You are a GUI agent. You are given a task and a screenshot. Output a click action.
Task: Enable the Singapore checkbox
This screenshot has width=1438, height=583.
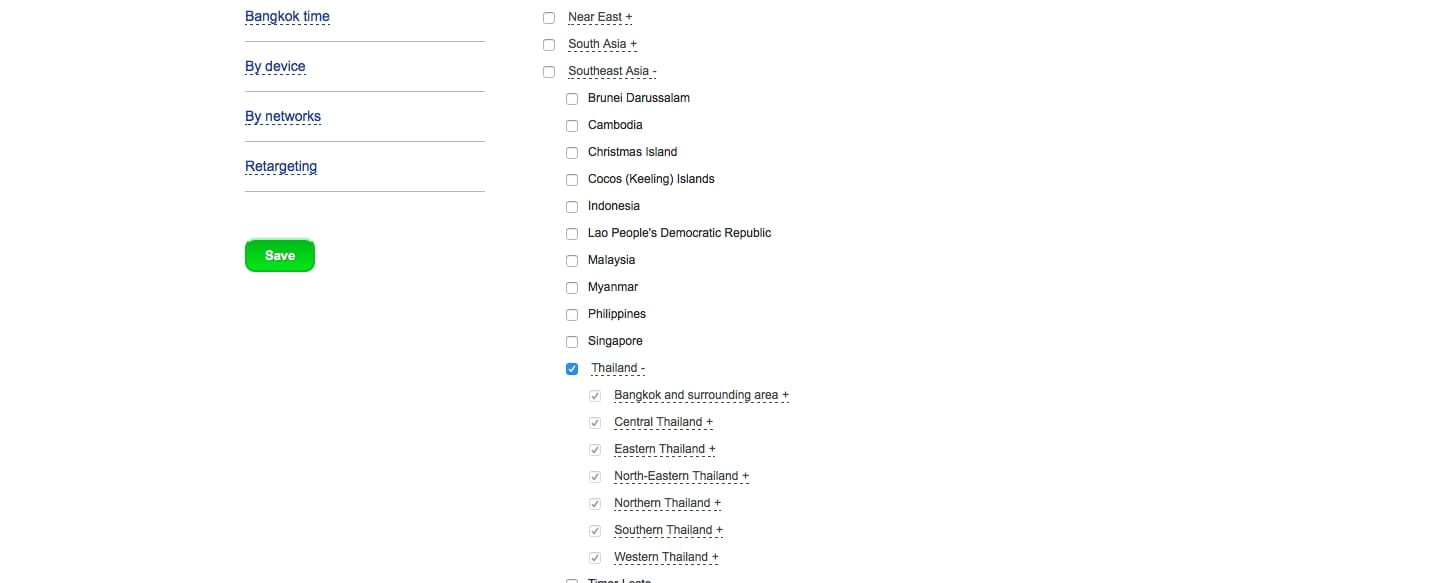click(x=572, y=342)
